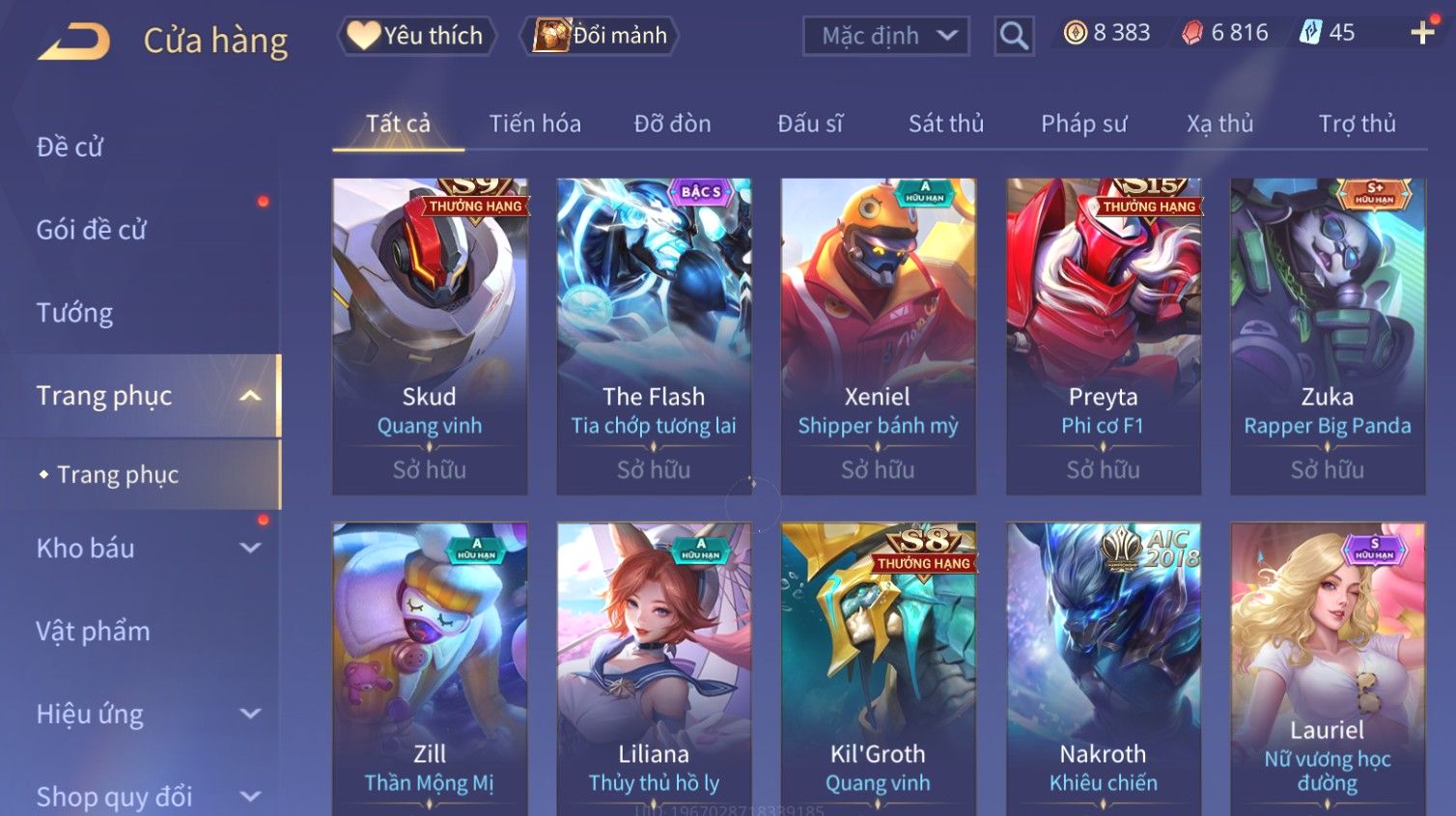This screenshot has height=816, width=1456.
Task: Open Yêu thích heart favorites
Action: (x=416, y=36)
